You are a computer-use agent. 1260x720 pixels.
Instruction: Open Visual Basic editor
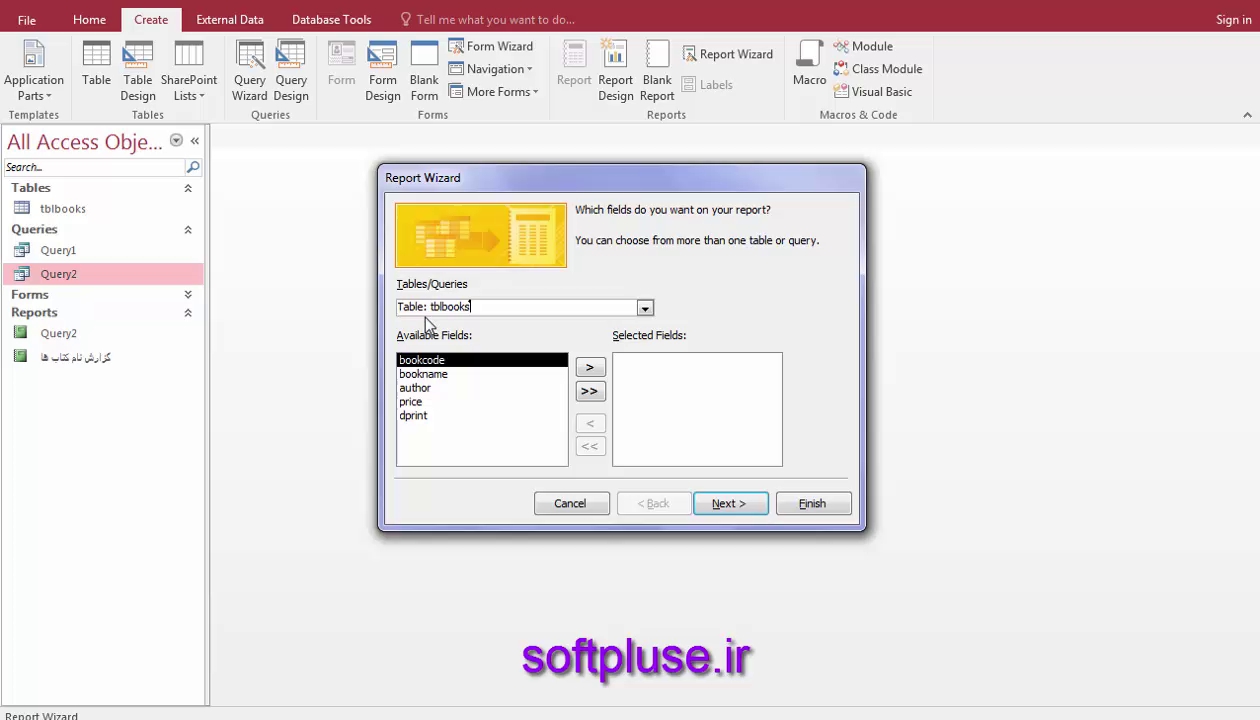(872, 92)
